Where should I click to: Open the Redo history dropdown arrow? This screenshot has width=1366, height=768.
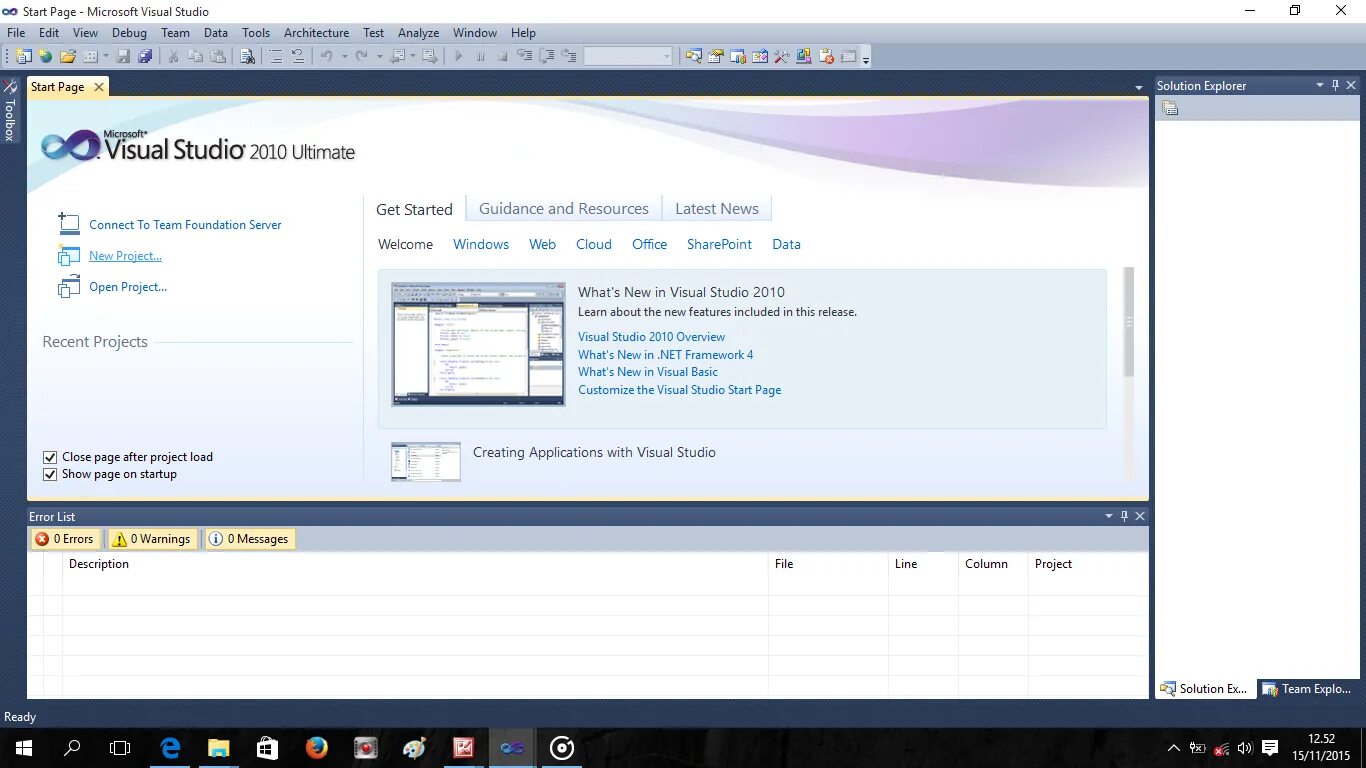[380, 56]
